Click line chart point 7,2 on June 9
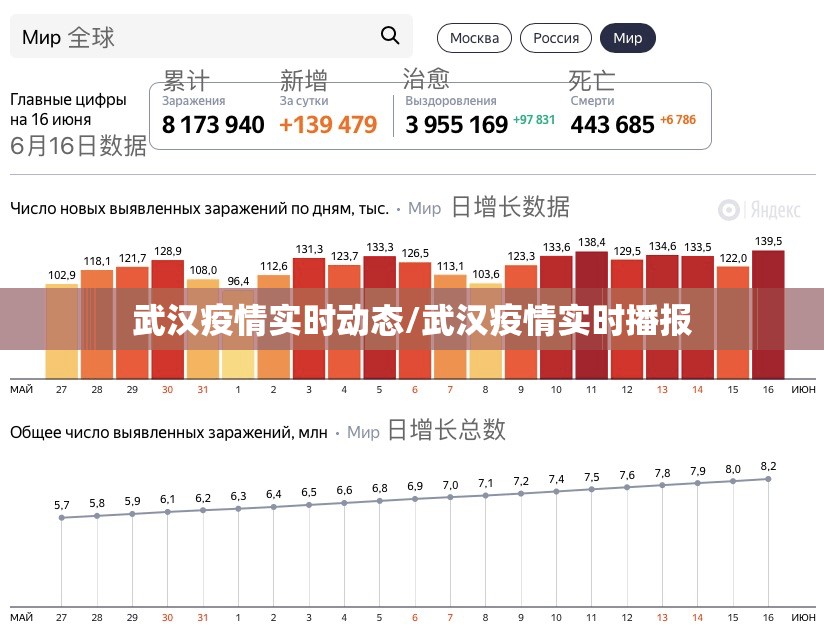The height and width of the screenshot is (639, 824). (521, 493)
